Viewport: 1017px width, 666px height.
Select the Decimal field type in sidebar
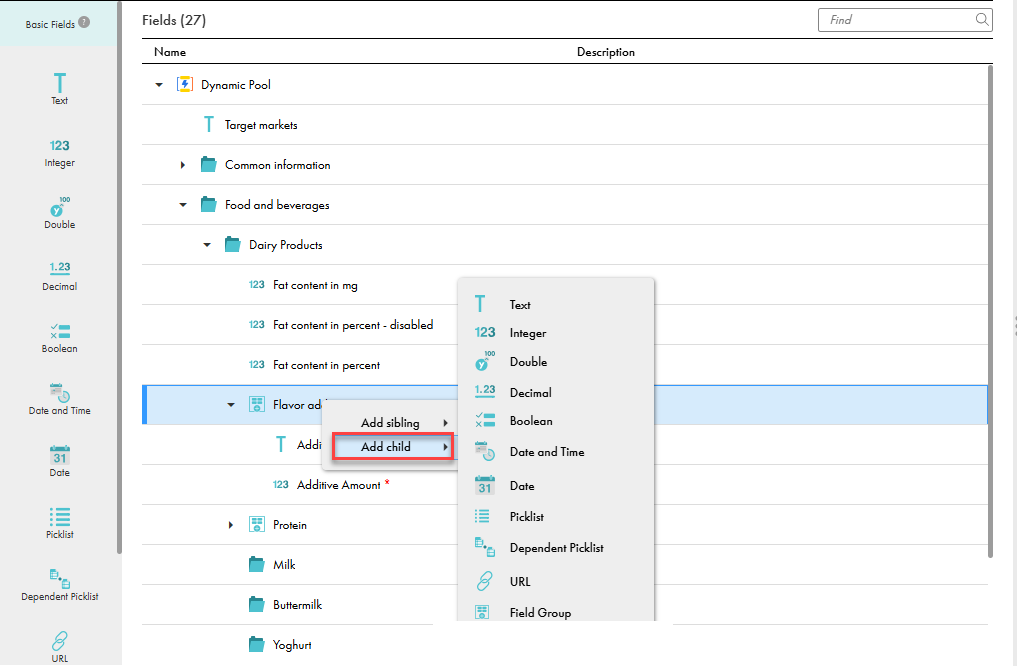click(x=59, y=276)
